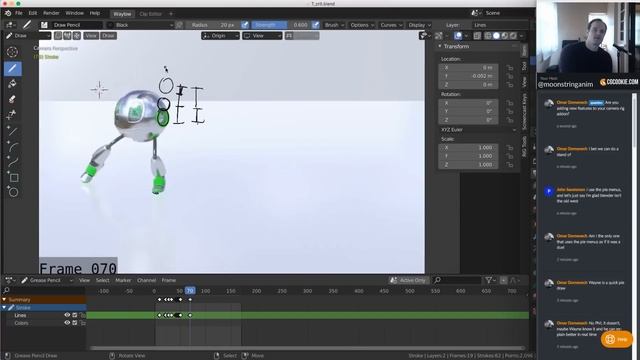
Task: Select the Cursor tool in the left toolbar
Action: tap(12, 52)
